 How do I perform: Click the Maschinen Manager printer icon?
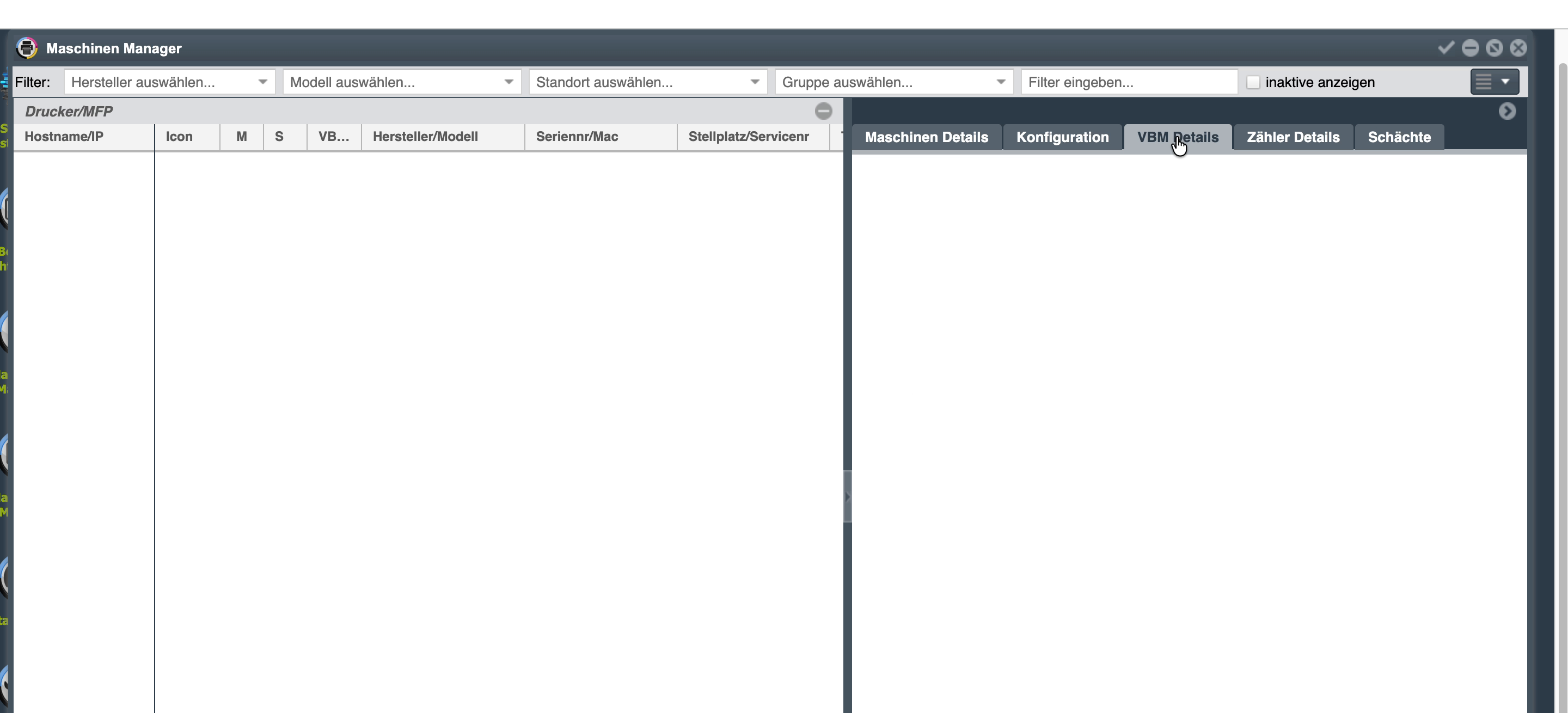coord(26,47)
